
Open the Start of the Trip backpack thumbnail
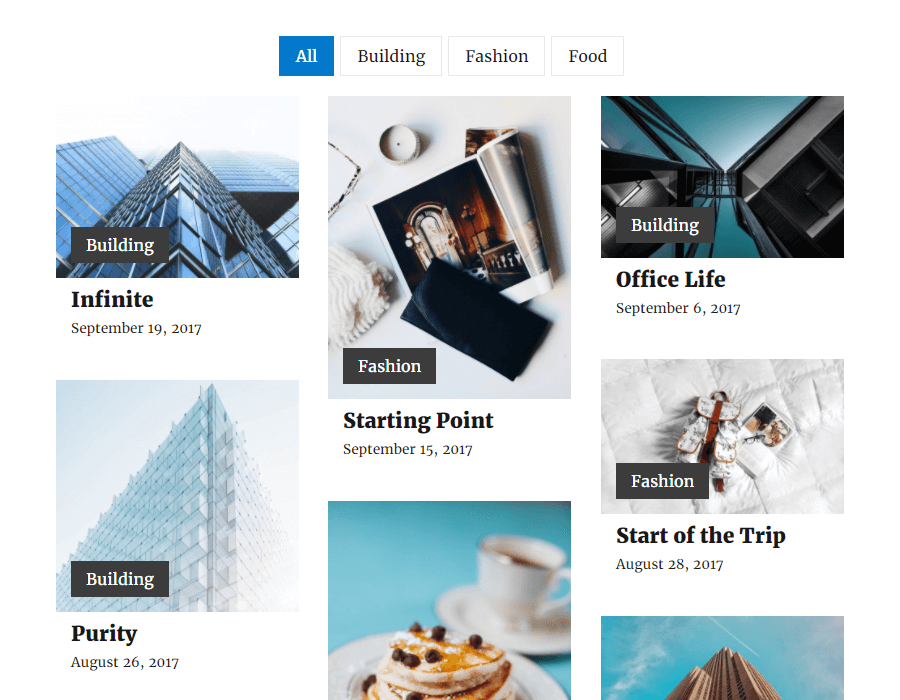(x=722, y=436)
